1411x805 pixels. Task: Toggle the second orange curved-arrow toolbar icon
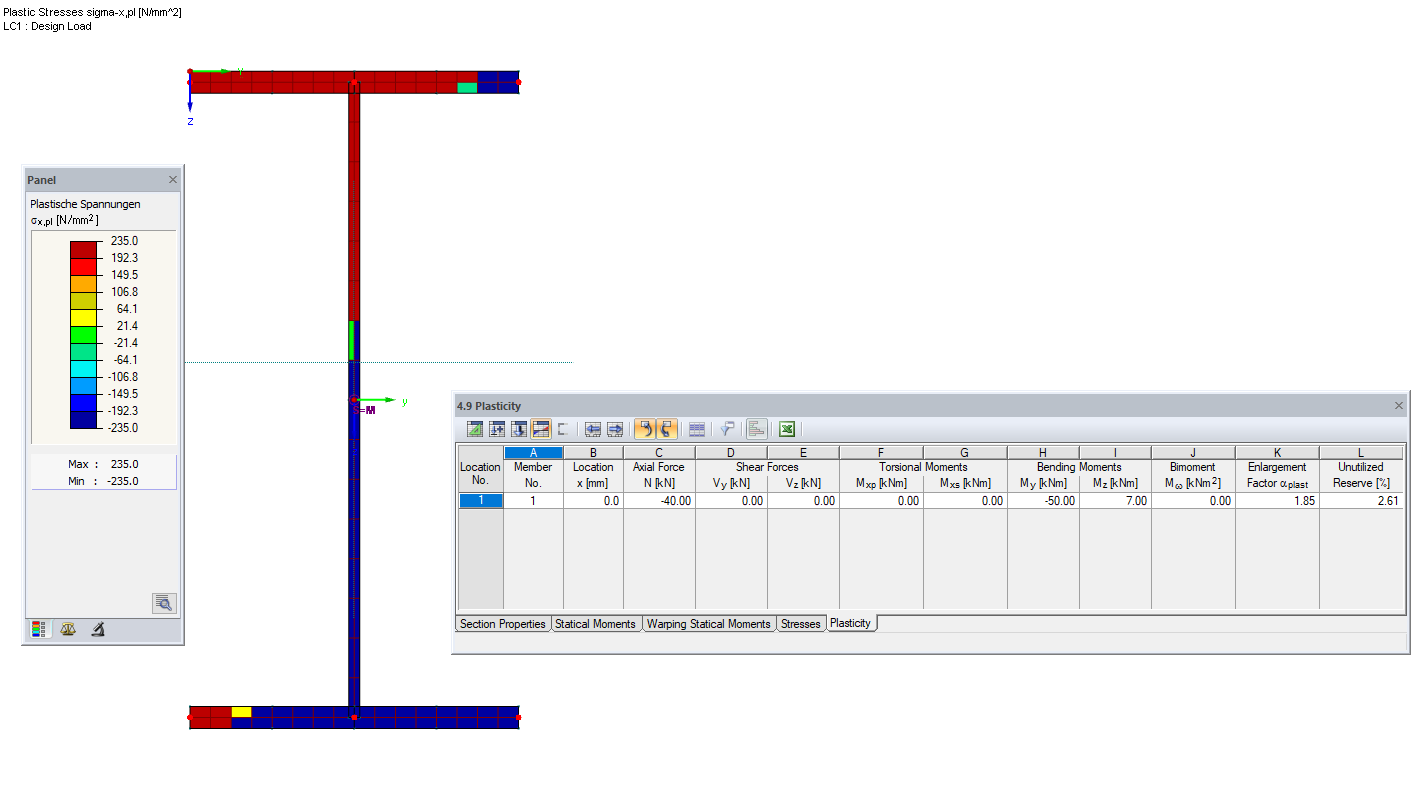click(667, 429)
